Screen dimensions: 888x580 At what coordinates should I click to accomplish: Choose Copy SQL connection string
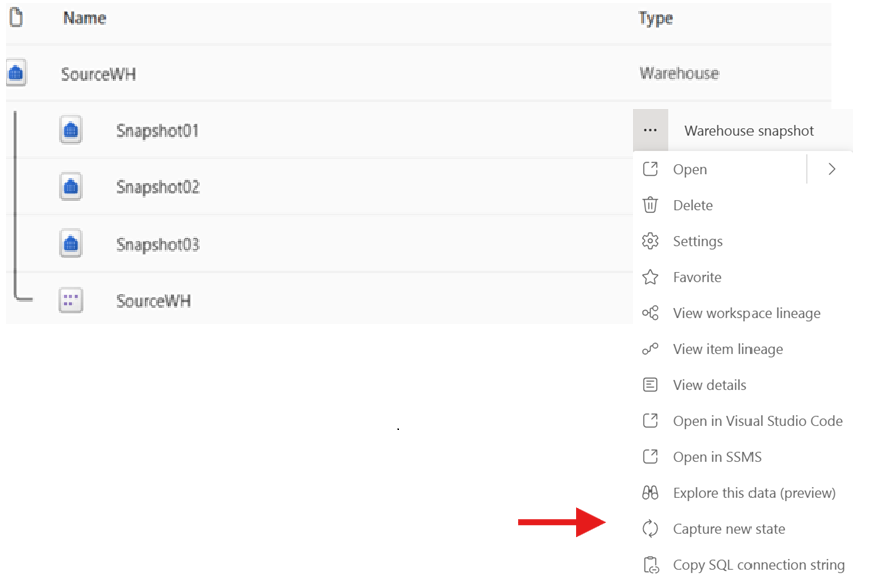point(758,565)
